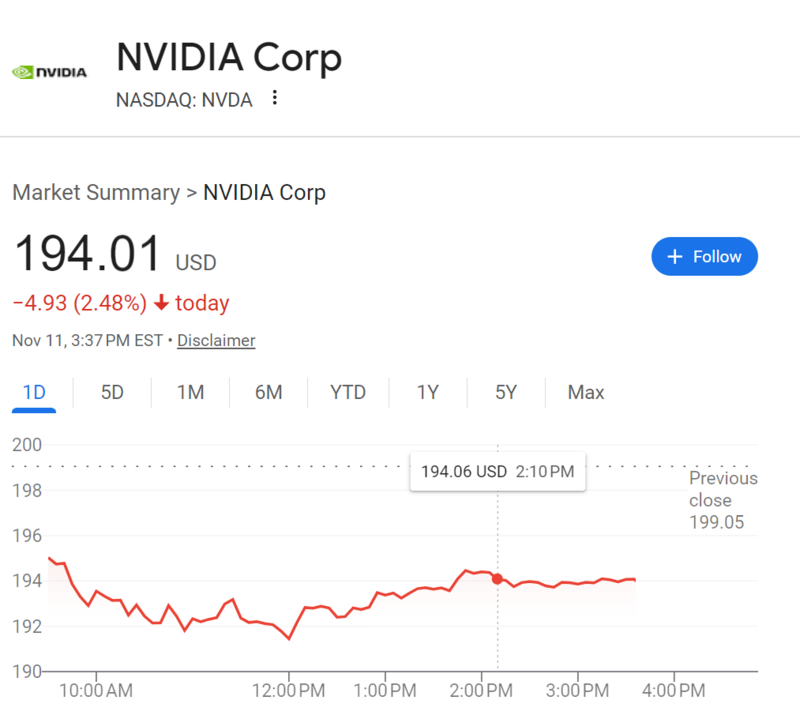Open the 5Y chart view
This screenshot has height=719, width=800.
click(x=506, y=392)
